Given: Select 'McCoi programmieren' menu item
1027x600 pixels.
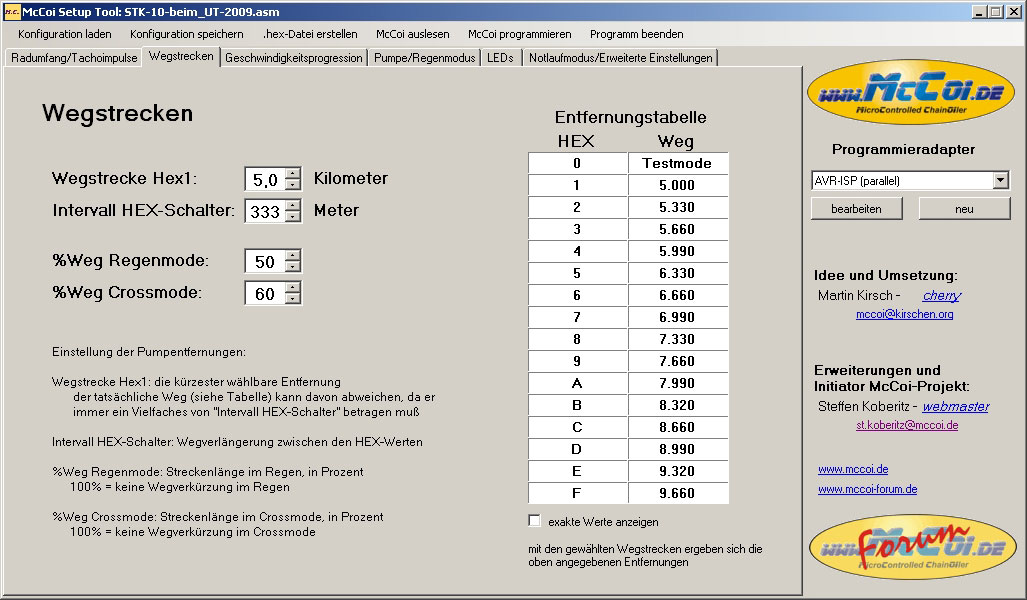Looking at the screenshot, I should pyautogui.click(x=519, y=34).
